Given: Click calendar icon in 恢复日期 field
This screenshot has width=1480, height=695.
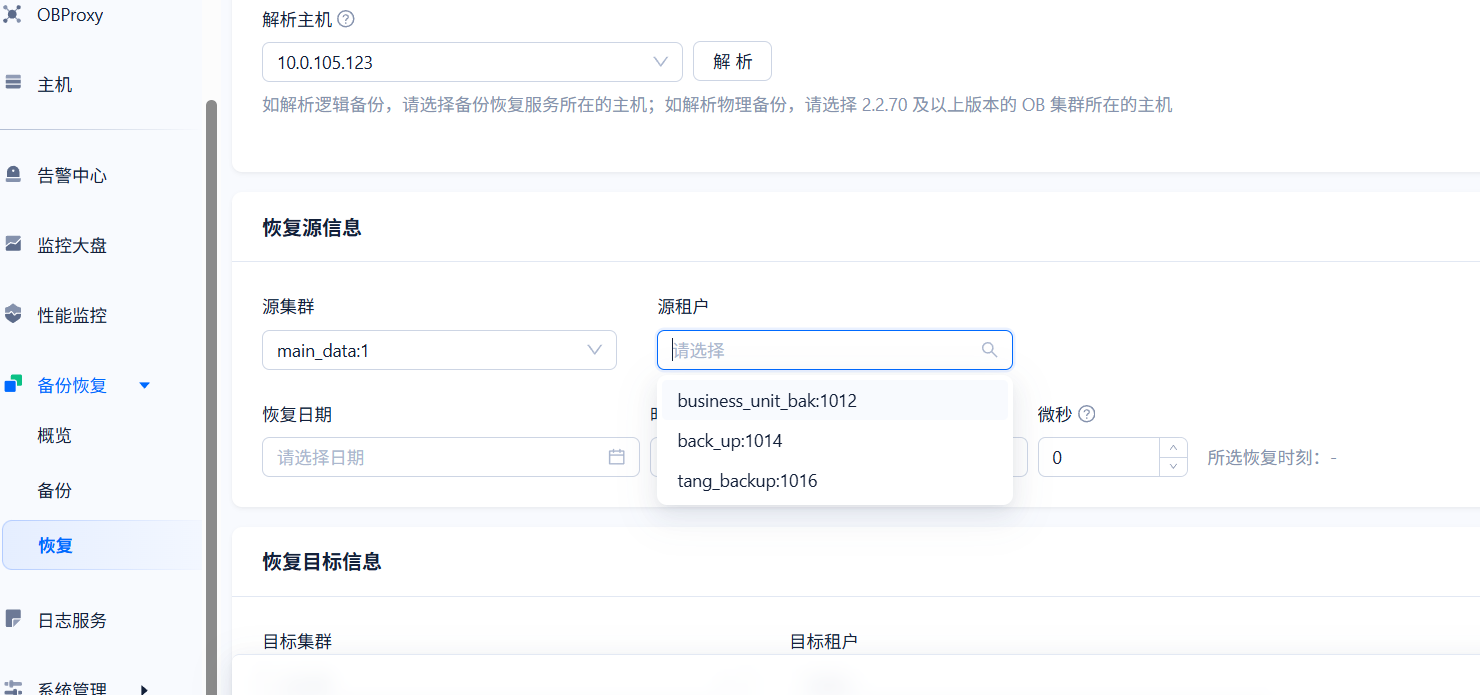Looking at the screenshot, I should (617, 457).
